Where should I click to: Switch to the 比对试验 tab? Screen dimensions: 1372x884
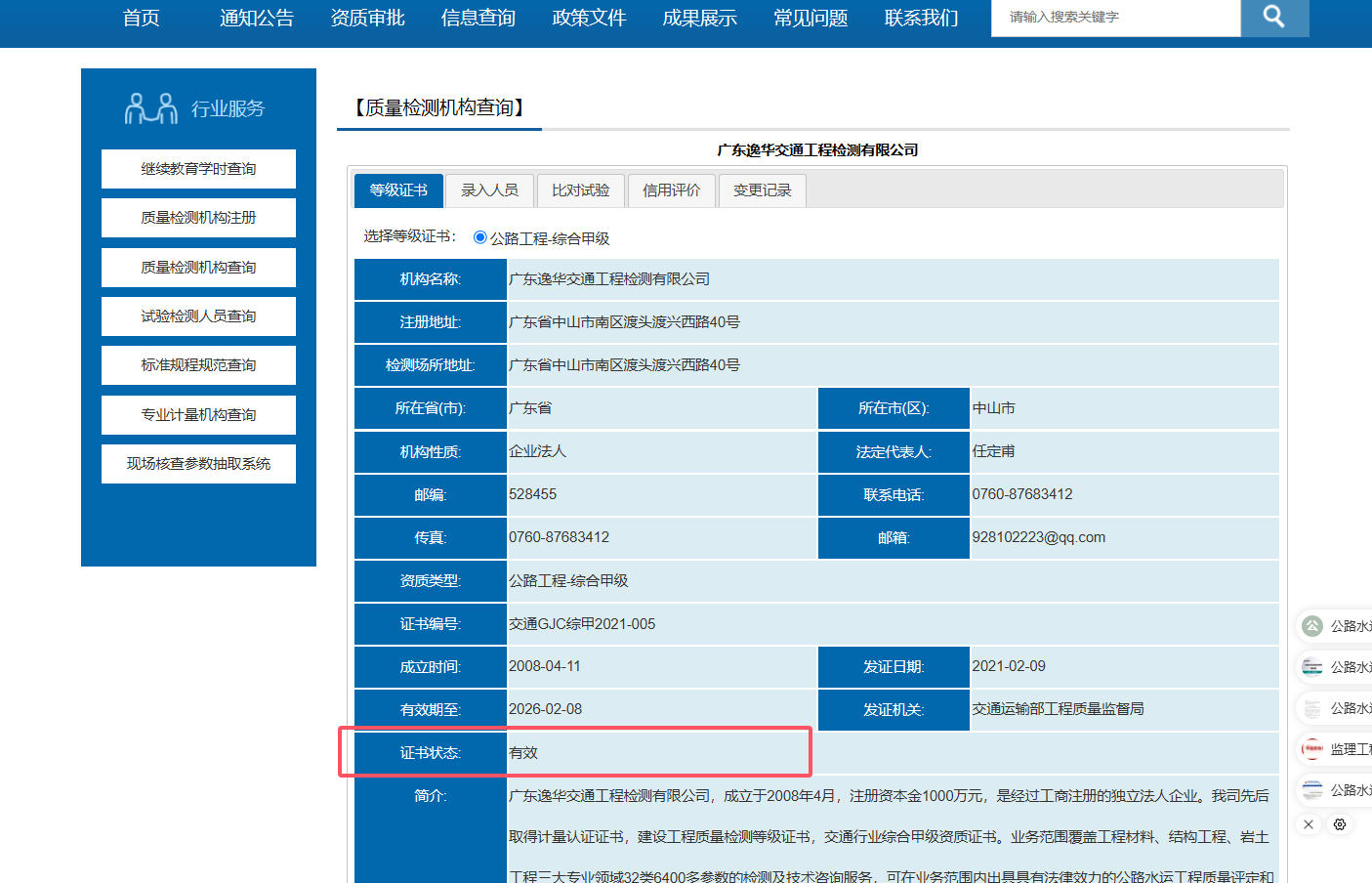click(x=580, y=190)
